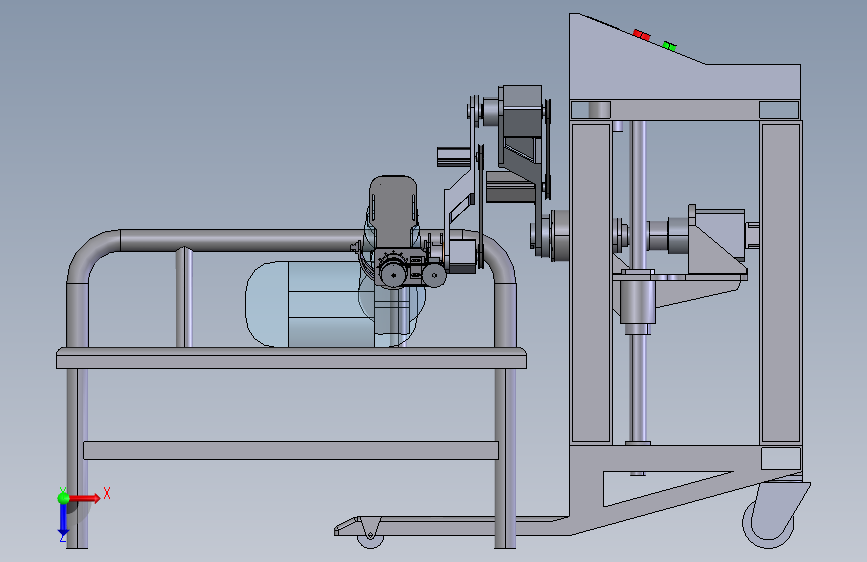Viewport: 867px width, 562px height.
Task: Click the blue Z axis arrow on triad
Action: click(x=63, y=521)
